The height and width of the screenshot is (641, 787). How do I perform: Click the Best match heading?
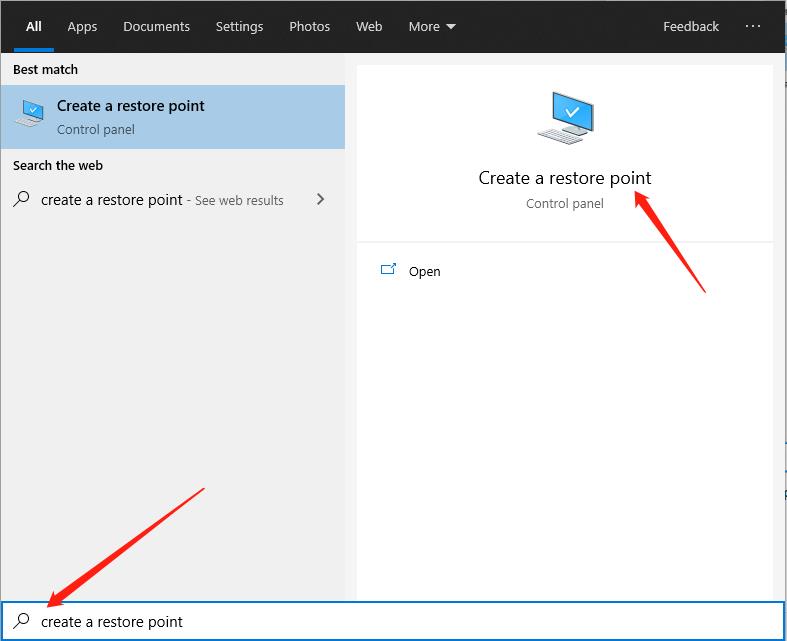[45, 69]
